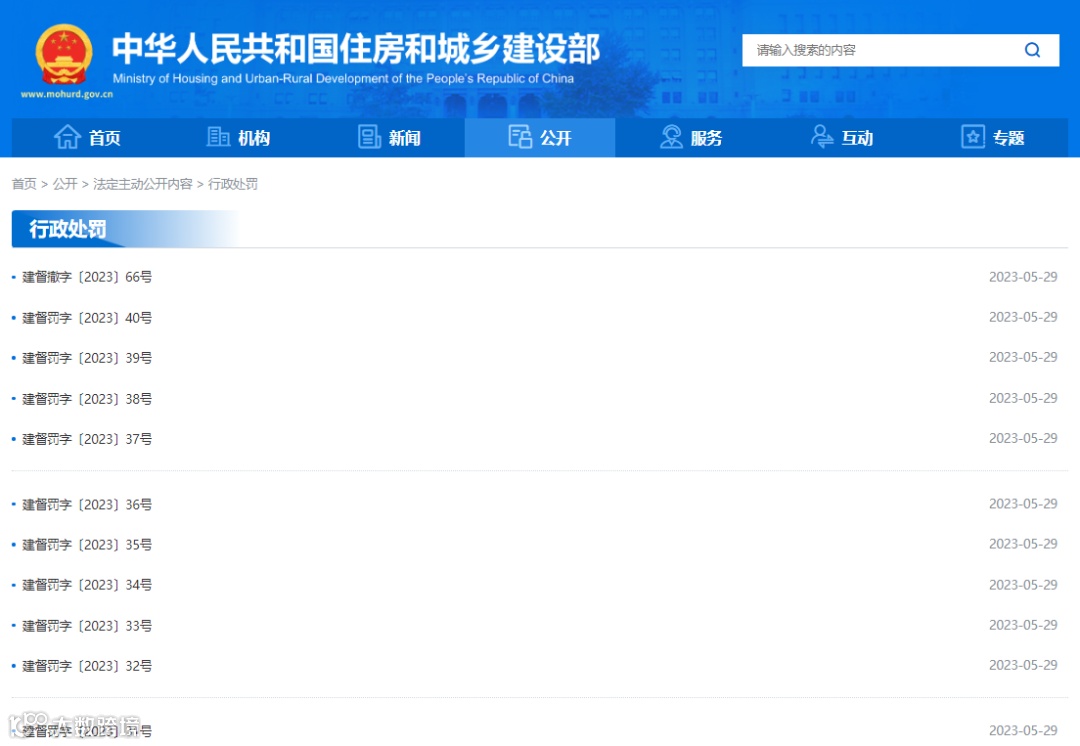Click the date beside 39号 entry
The height and width of the screenshot is (746, 1080).
(x=1023, y=358)
